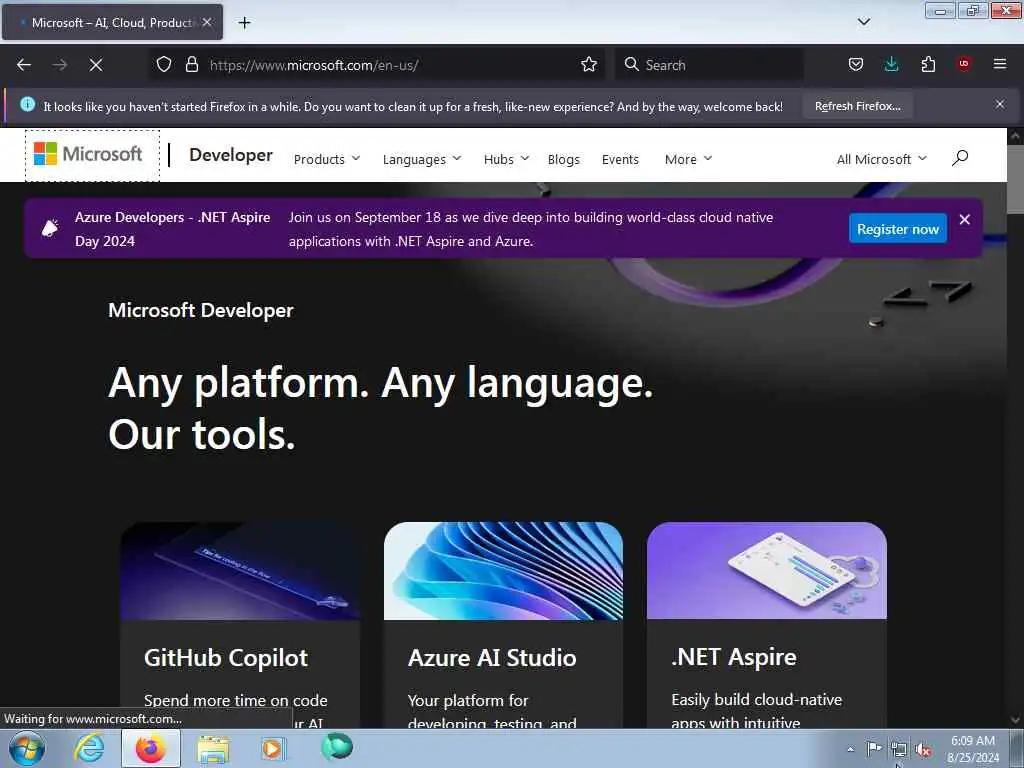
Task: Launch Internet Explorer from the taskbar
Action: click(x=89, y=748)
